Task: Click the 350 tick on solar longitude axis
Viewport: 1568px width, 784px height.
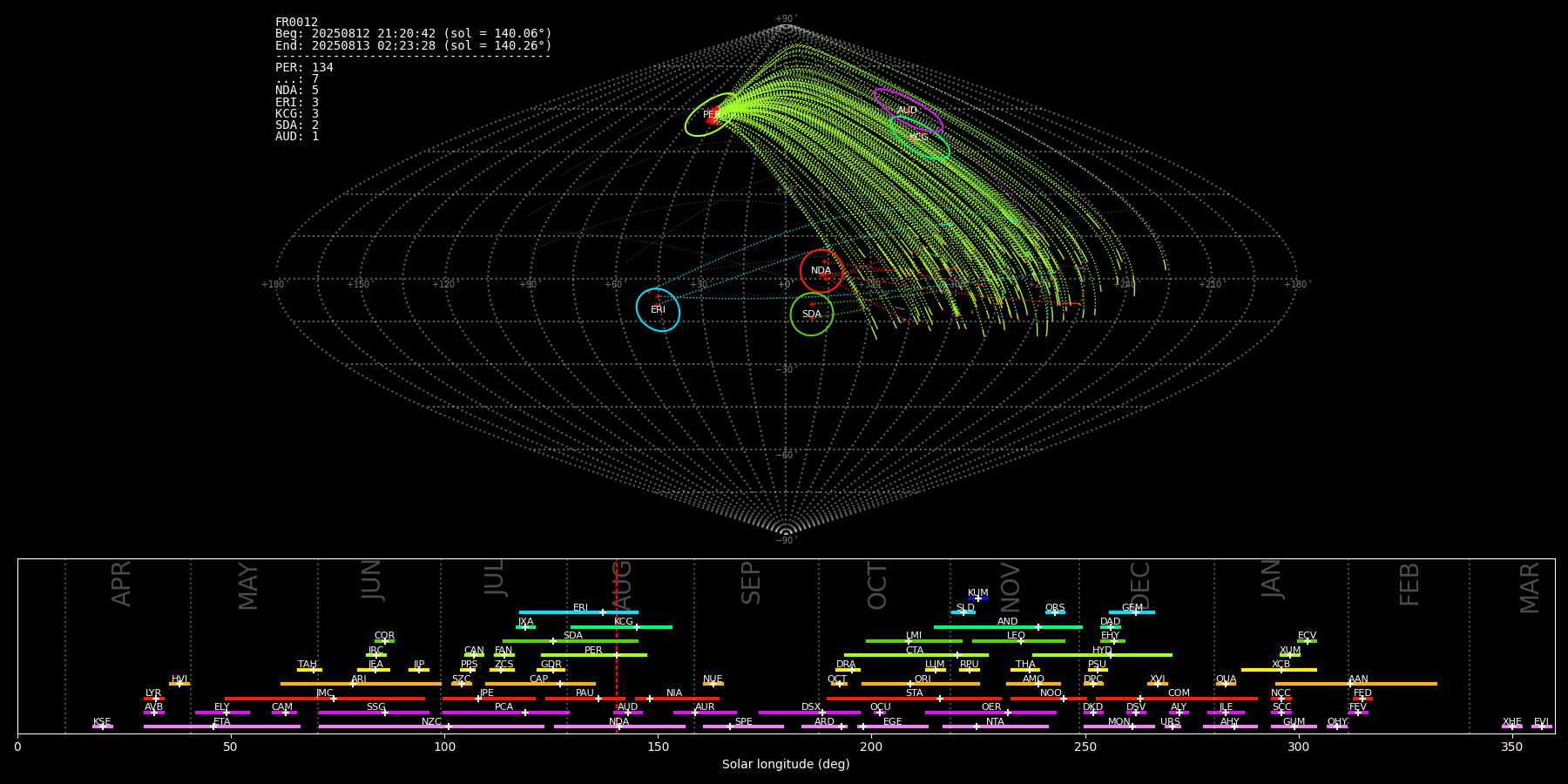Action: (x=1511, y=747)
